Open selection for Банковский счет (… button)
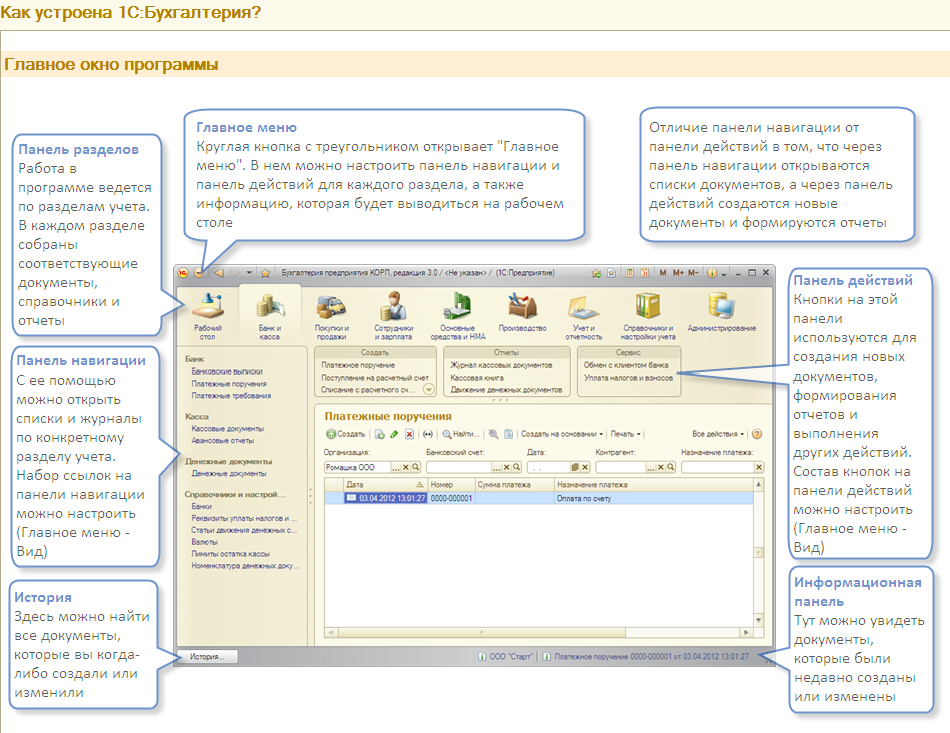Viewport: 950px width, 733px height. pyautogui.click(x=497, y=467)
